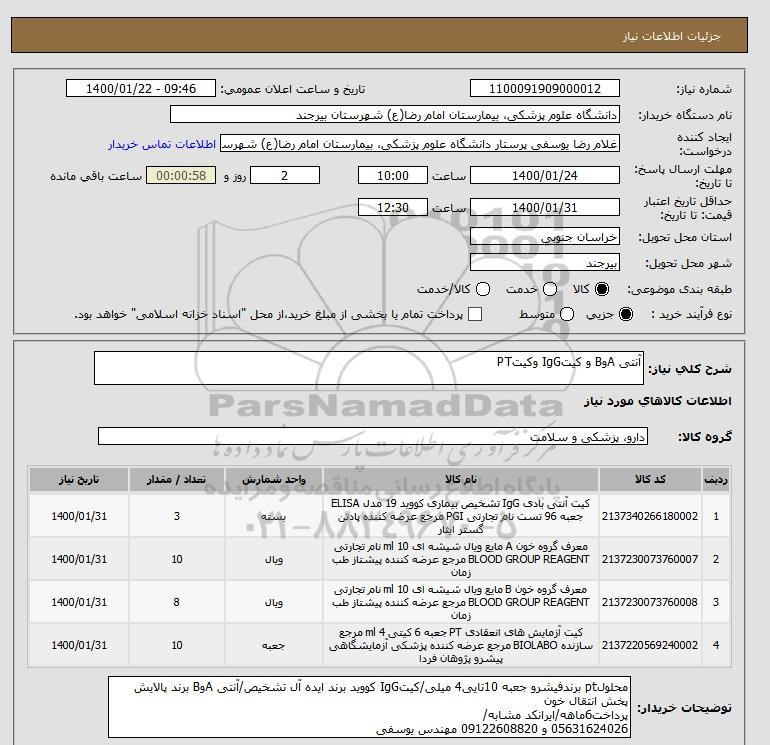Click the buyer notes text box
Screen dimensions: 770x745
click(x=369, y=707)
